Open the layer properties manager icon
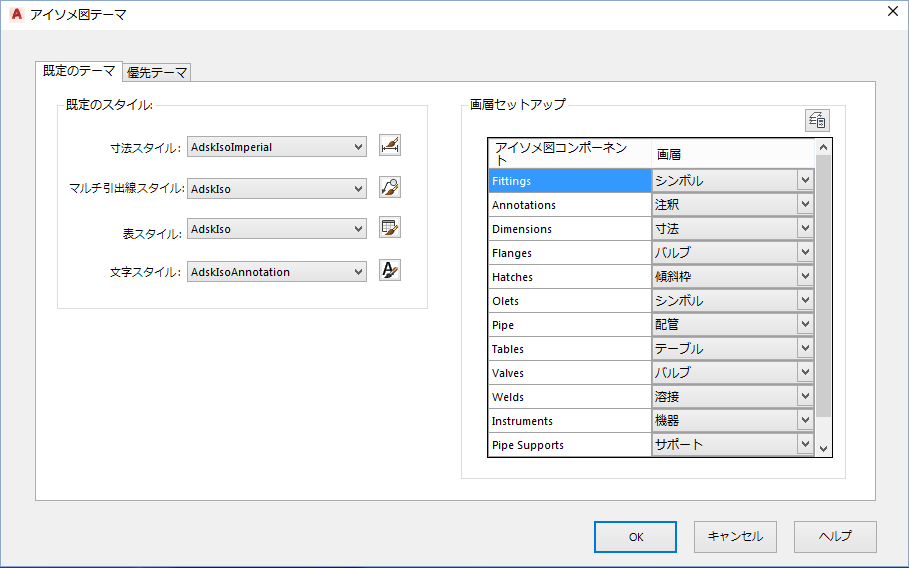 click(817, 120)
